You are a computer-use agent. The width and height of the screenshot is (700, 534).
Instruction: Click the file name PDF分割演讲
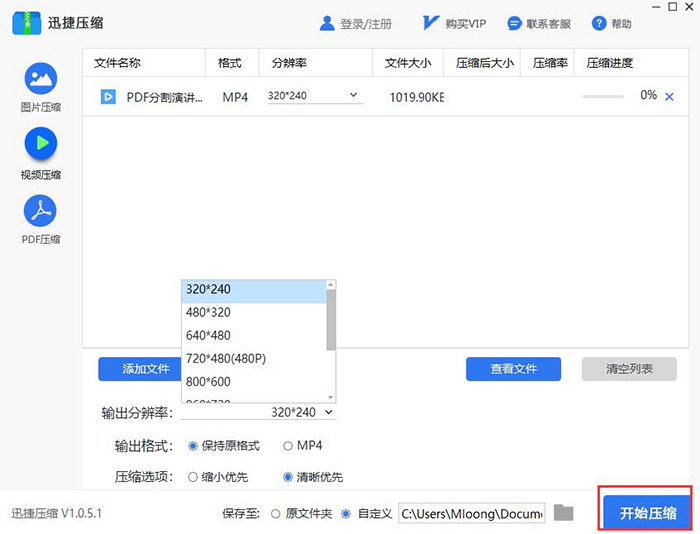(x=164, y=97)
